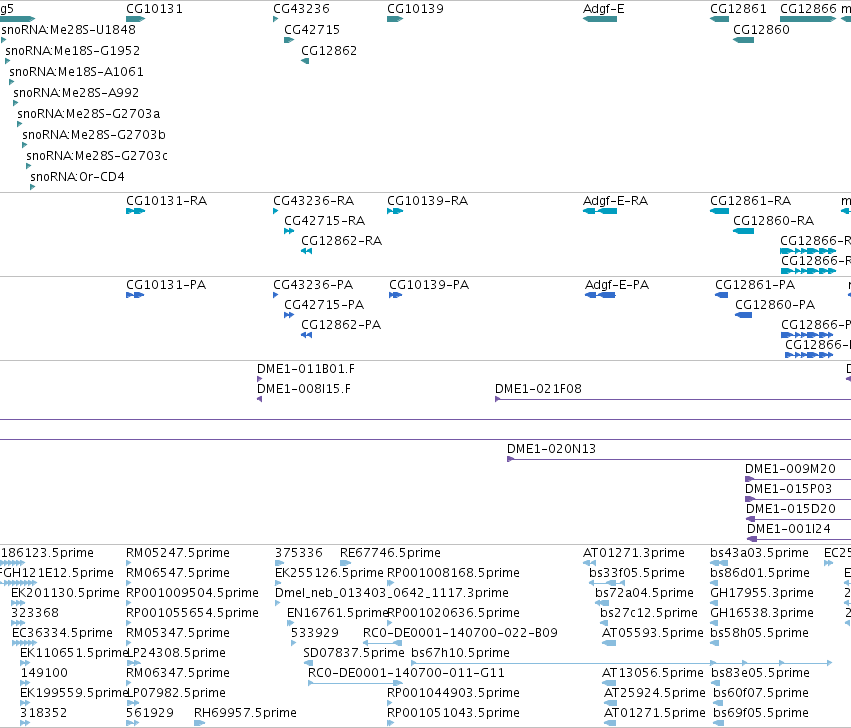Click the bs60f07.5prime EST label
Screen dimensions: 851x728
tap(761, 693)
